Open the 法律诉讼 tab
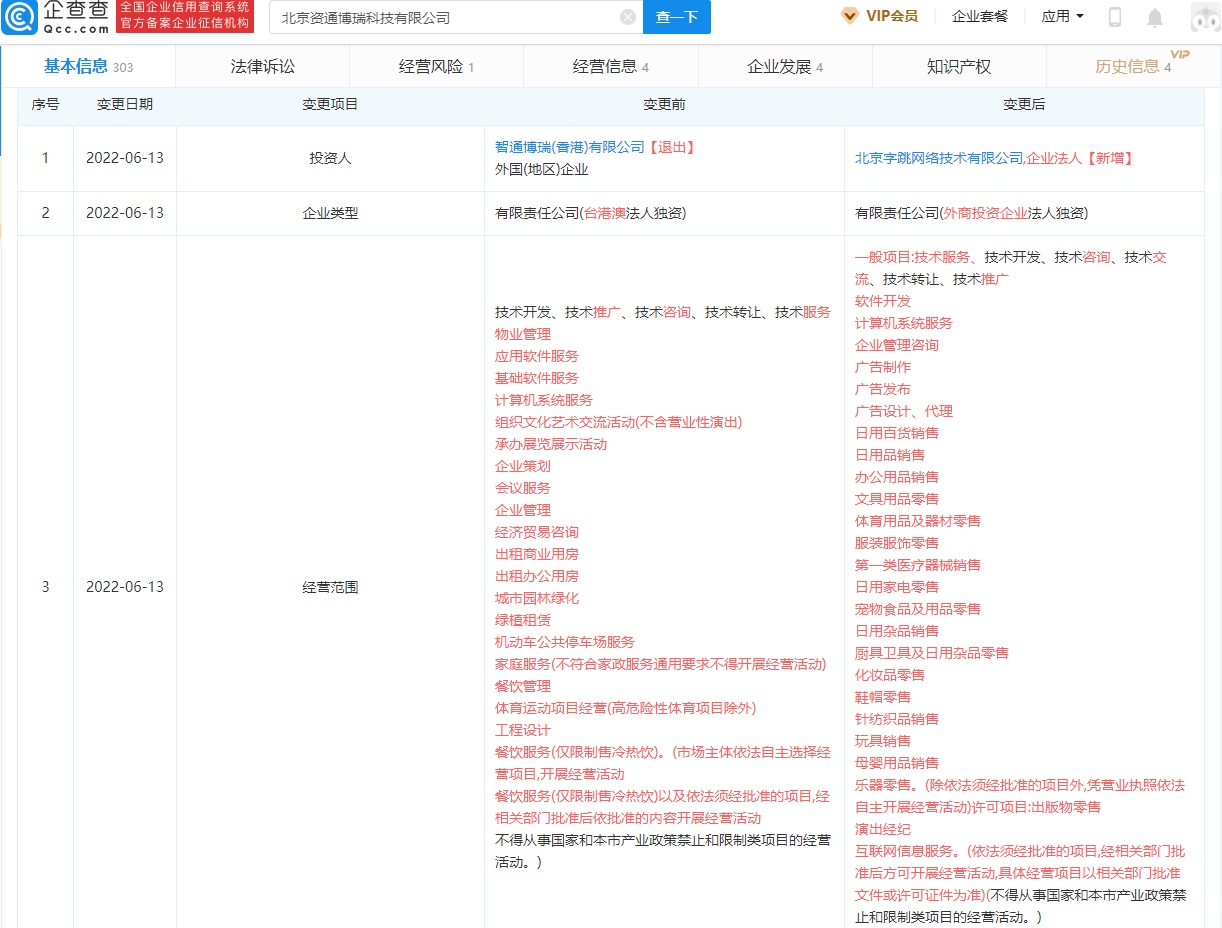The image size is (1222, 928). click(x=263, y=67)
